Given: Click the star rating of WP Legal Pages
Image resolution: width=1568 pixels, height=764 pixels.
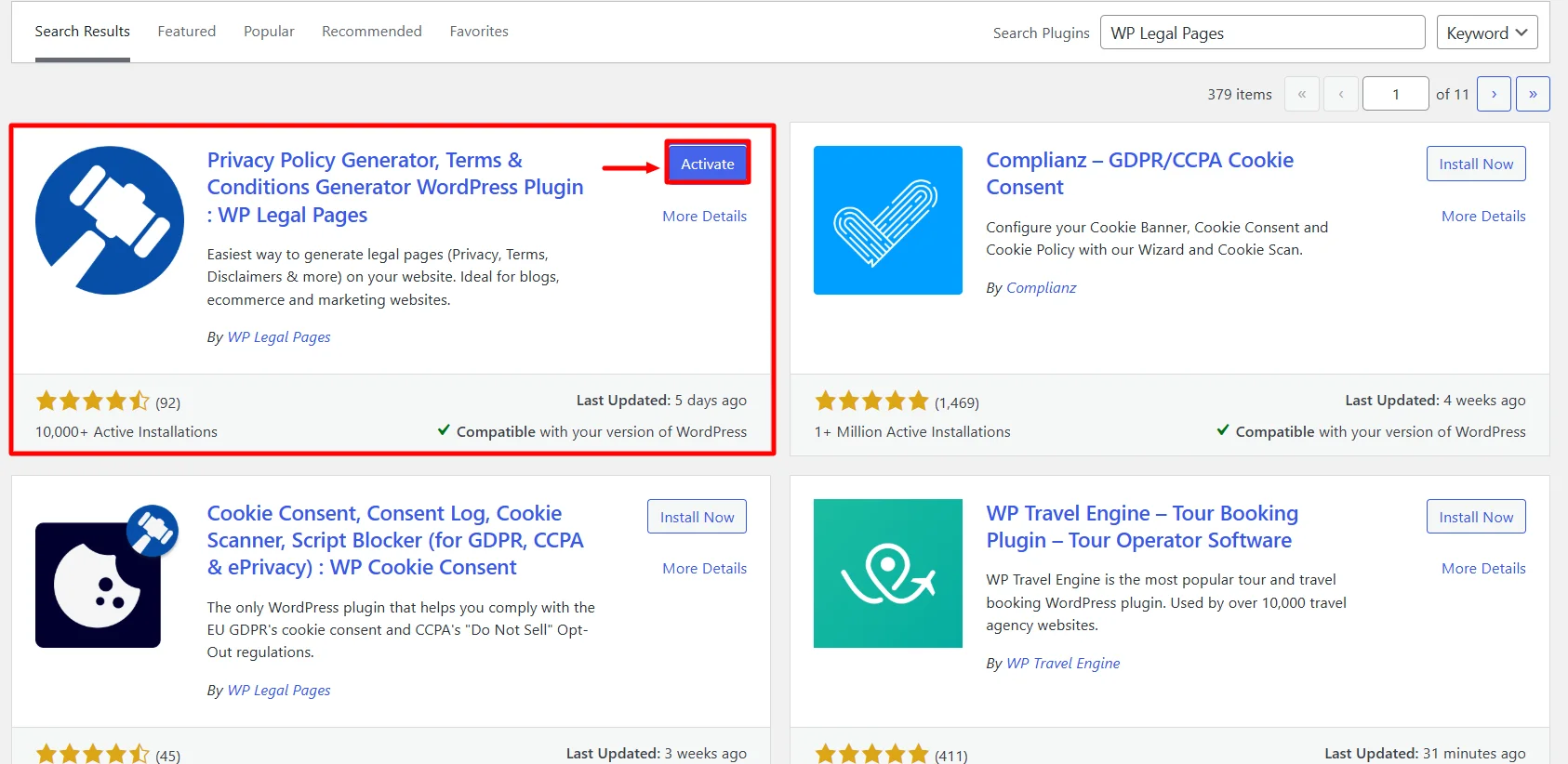Looking at the screenshot, I should point(92,402).
